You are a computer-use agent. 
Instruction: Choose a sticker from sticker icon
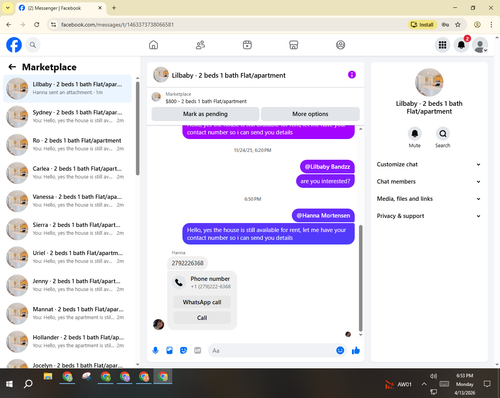(x=183, y=350)
